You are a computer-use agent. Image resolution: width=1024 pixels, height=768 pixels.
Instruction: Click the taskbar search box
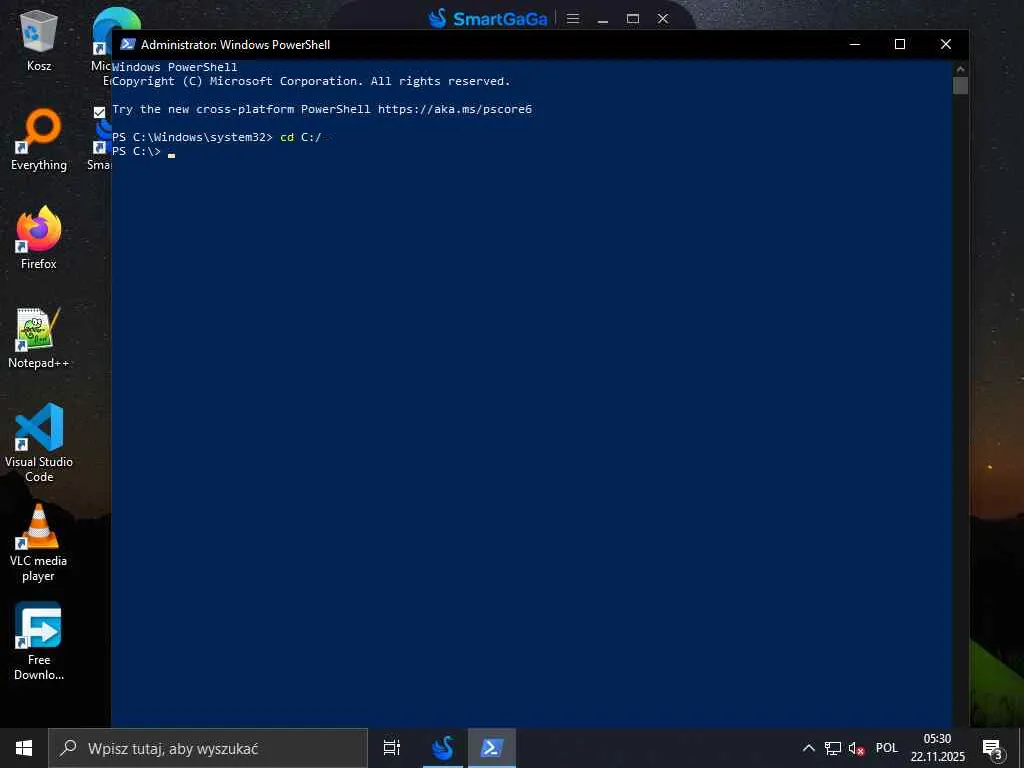[x=208, y=748]
